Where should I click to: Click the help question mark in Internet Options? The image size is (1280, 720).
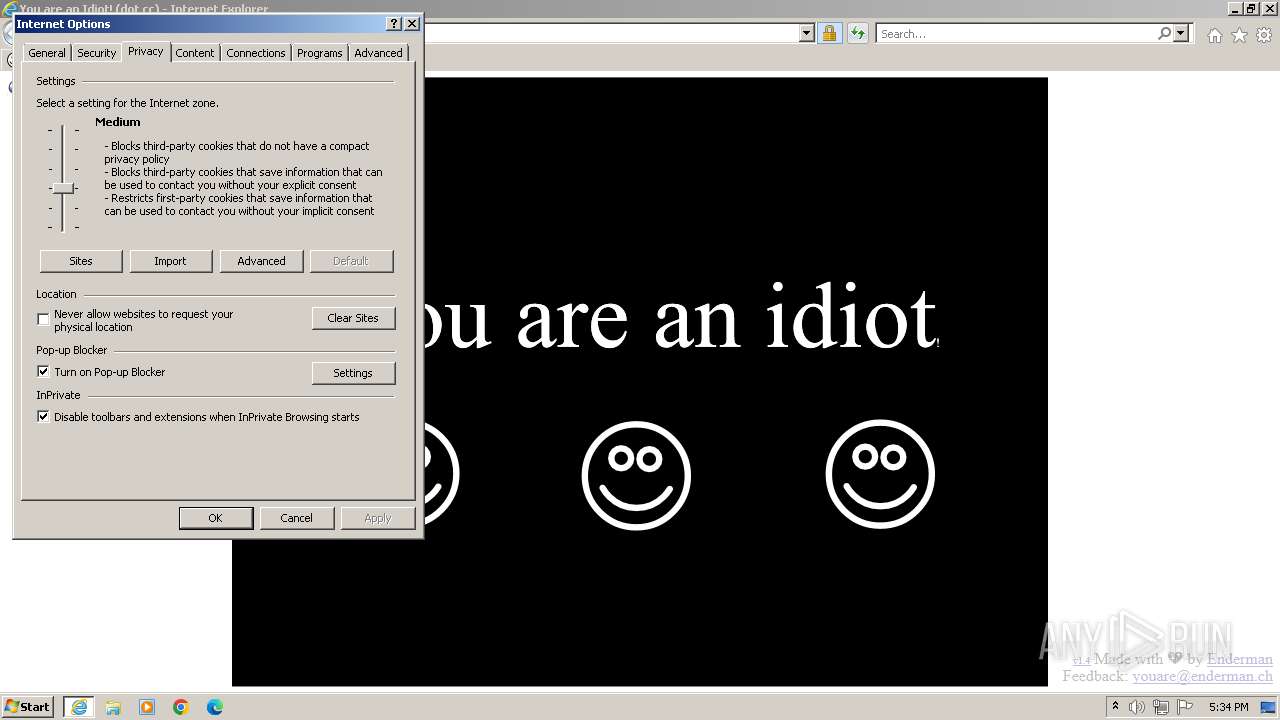394,24
